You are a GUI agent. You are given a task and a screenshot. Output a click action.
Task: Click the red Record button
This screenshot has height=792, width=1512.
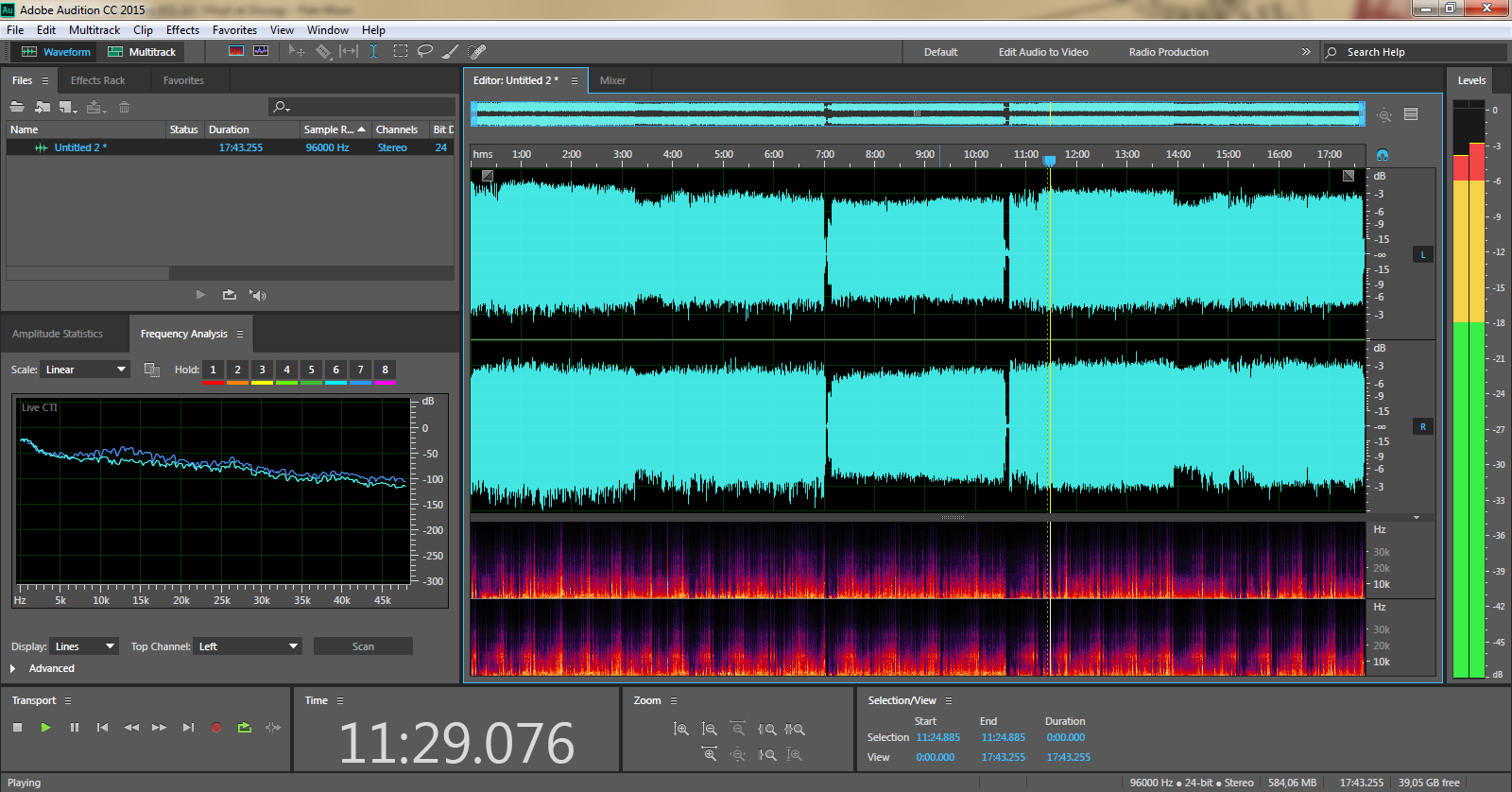216,728
